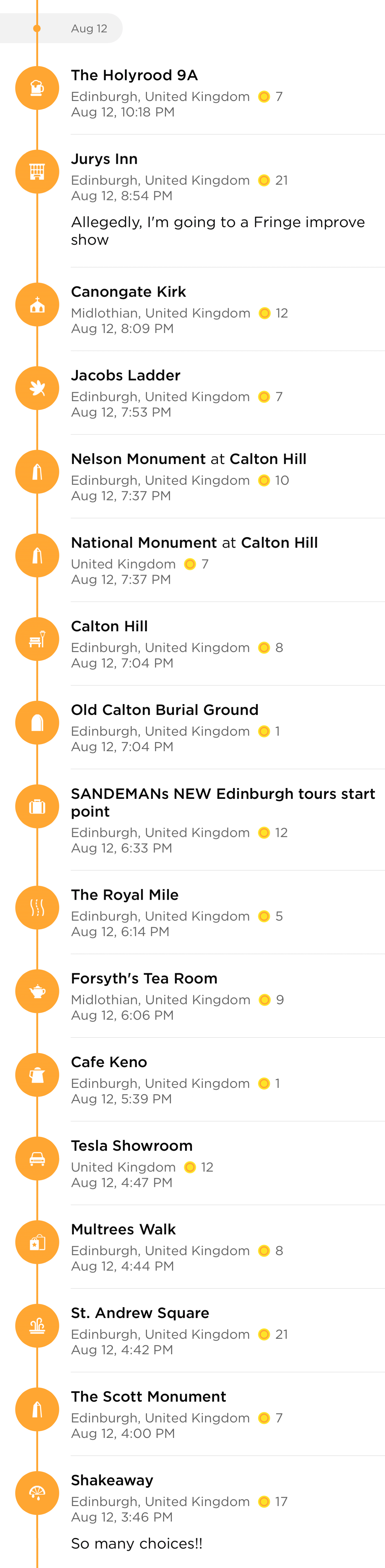Tap the coin icon beside Jurys Inn's 21 points

pos(264,180)
